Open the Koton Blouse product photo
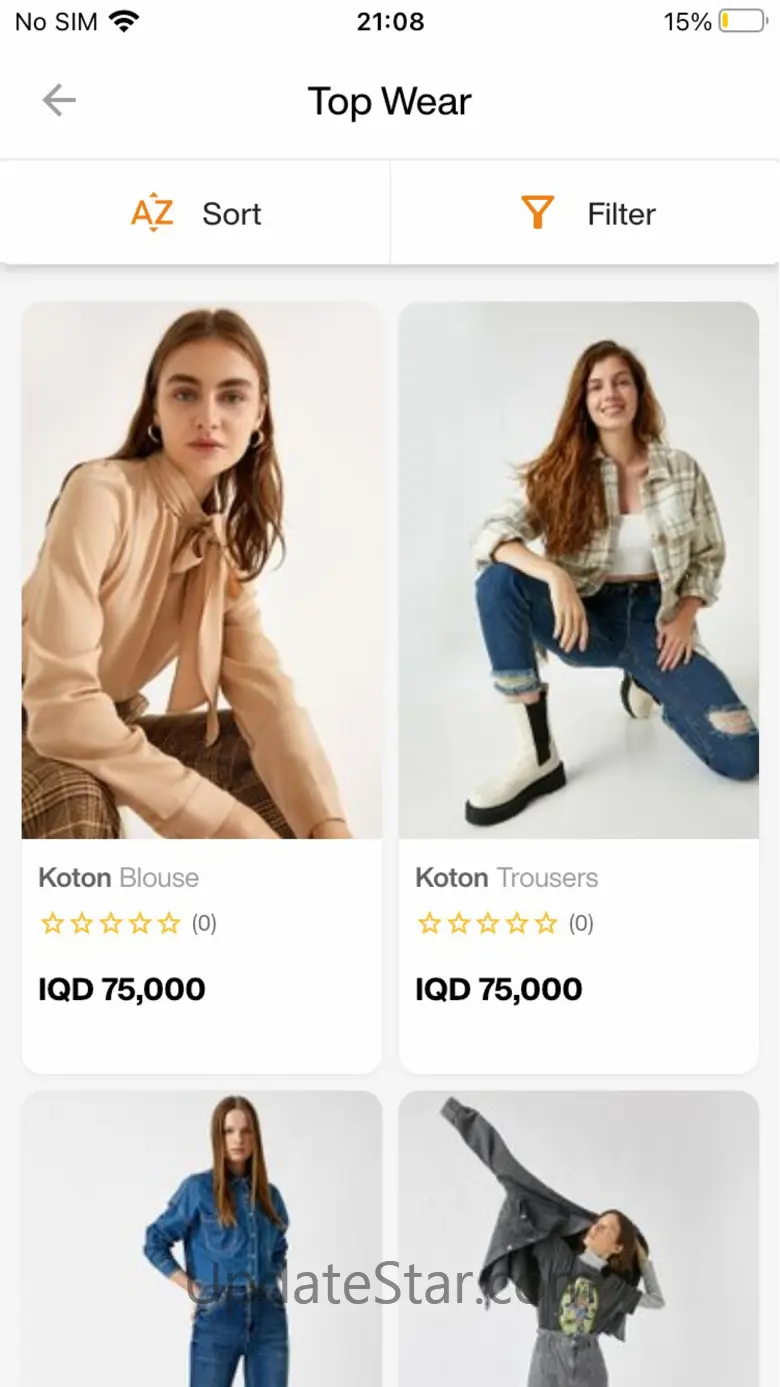Viewport: 780px width, 1387px height. click(202, 570)
